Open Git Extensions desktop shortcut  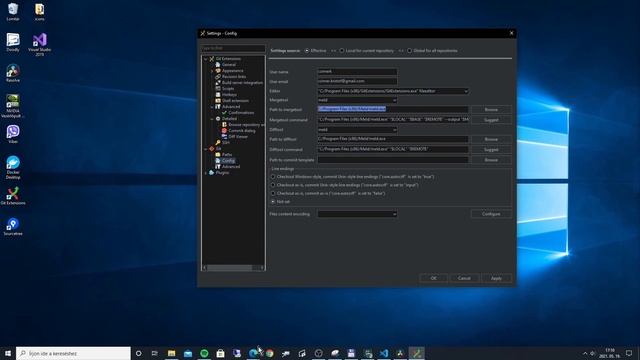tap(13, 196)
